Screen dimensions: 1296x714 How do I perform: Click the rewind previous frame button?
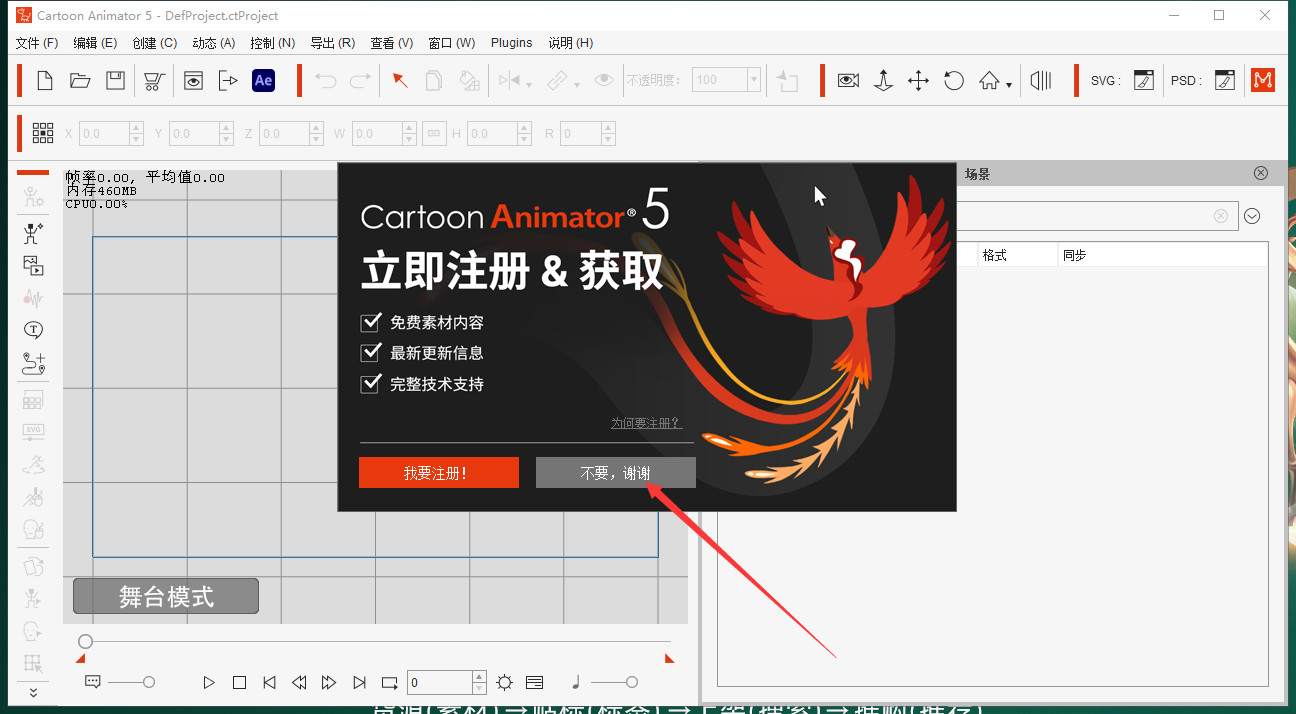click(299, 683)
